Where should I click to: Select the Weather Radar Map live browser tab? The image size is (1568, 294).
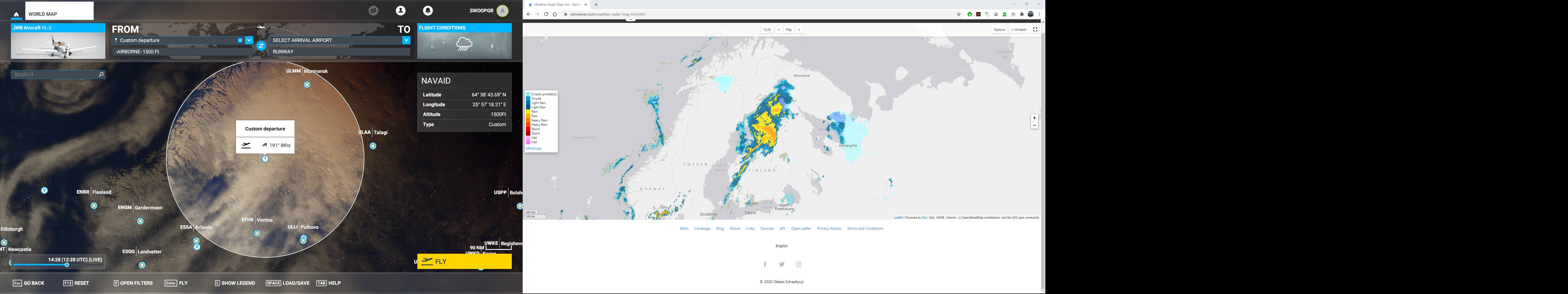557,4
